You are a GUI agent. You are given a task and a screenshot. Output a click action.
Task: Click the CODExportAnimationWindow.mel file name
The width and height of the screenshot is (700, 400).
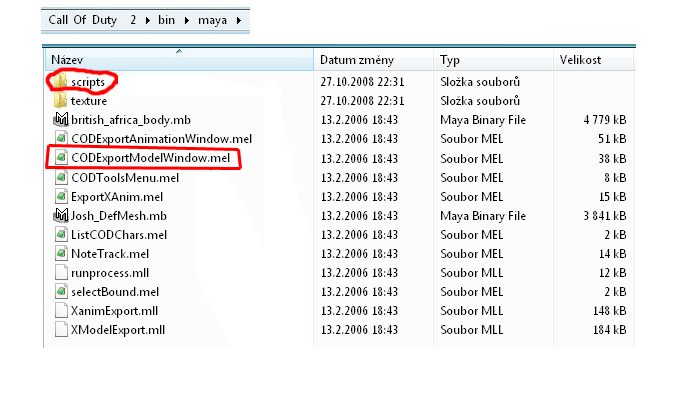coord(162,139)
